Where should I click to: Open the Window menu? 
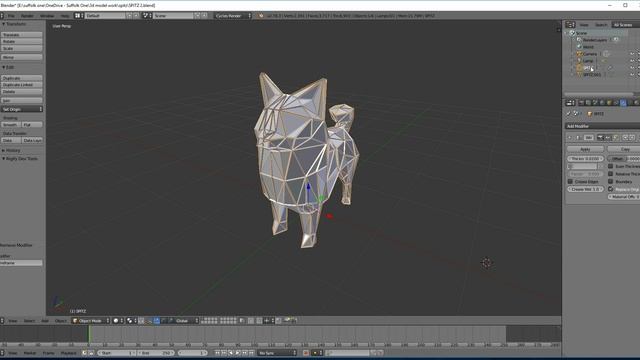click(47, 16)
